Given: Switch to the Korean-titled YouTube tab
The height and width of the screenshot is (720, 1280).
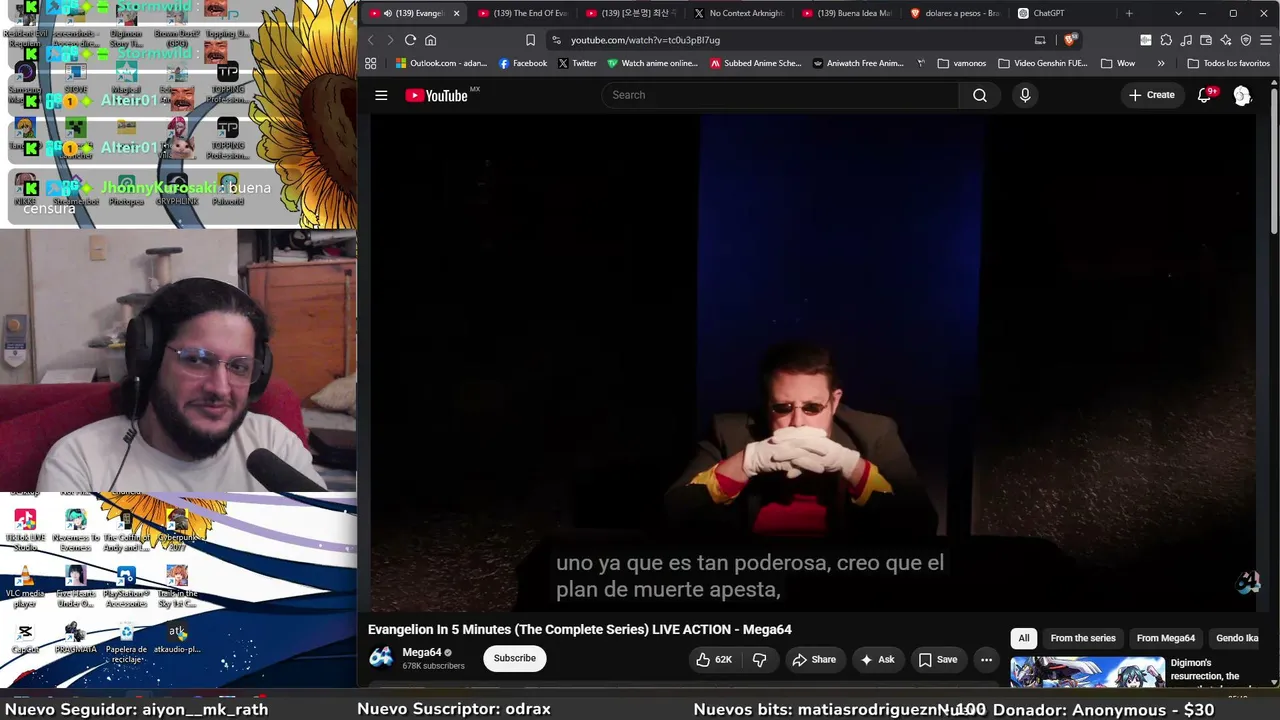Looking at the screenshot, I should tap(629, 13).
